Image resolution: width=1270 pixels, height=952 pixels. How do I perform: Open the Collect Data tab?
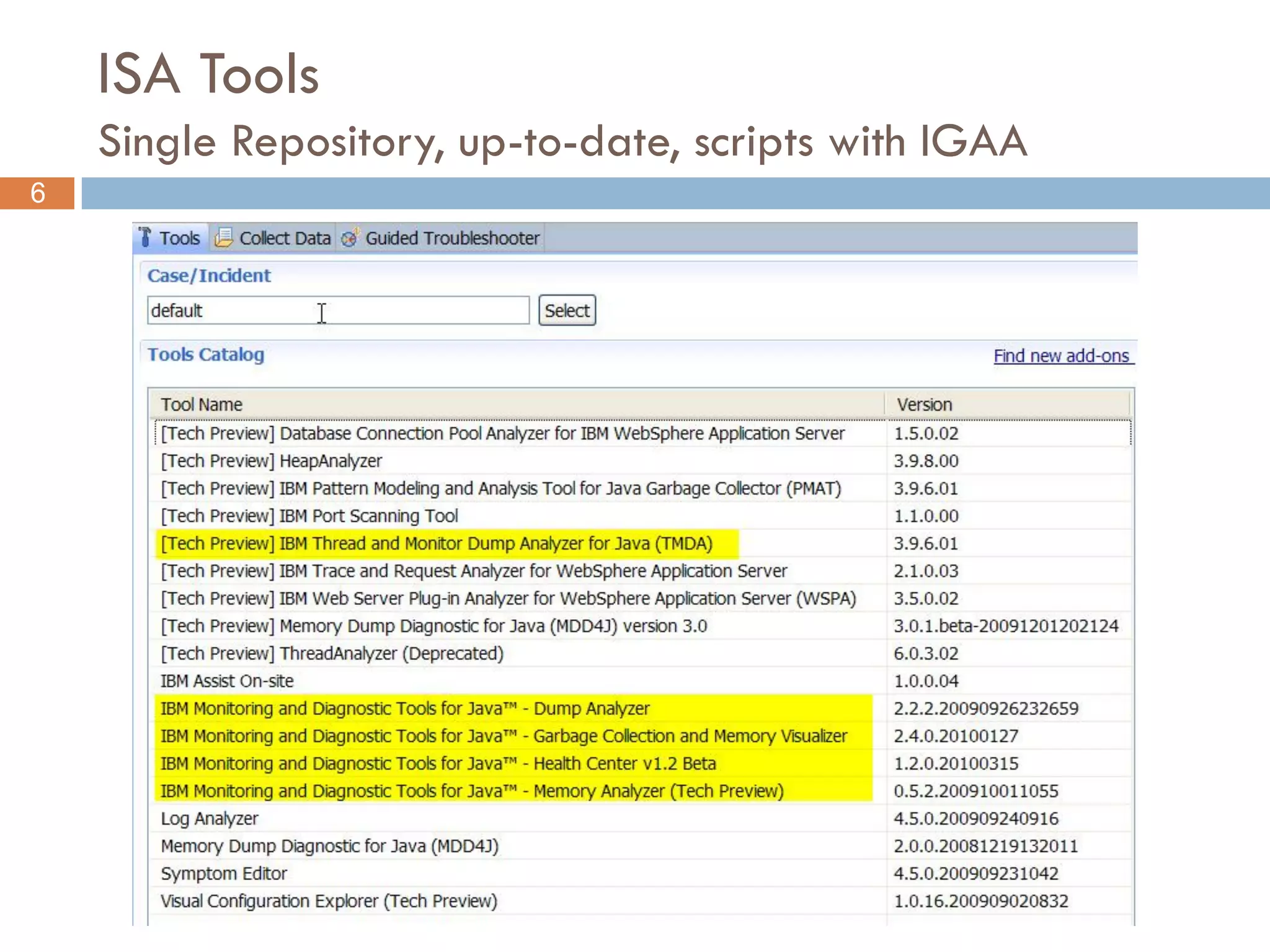[273, 238]
